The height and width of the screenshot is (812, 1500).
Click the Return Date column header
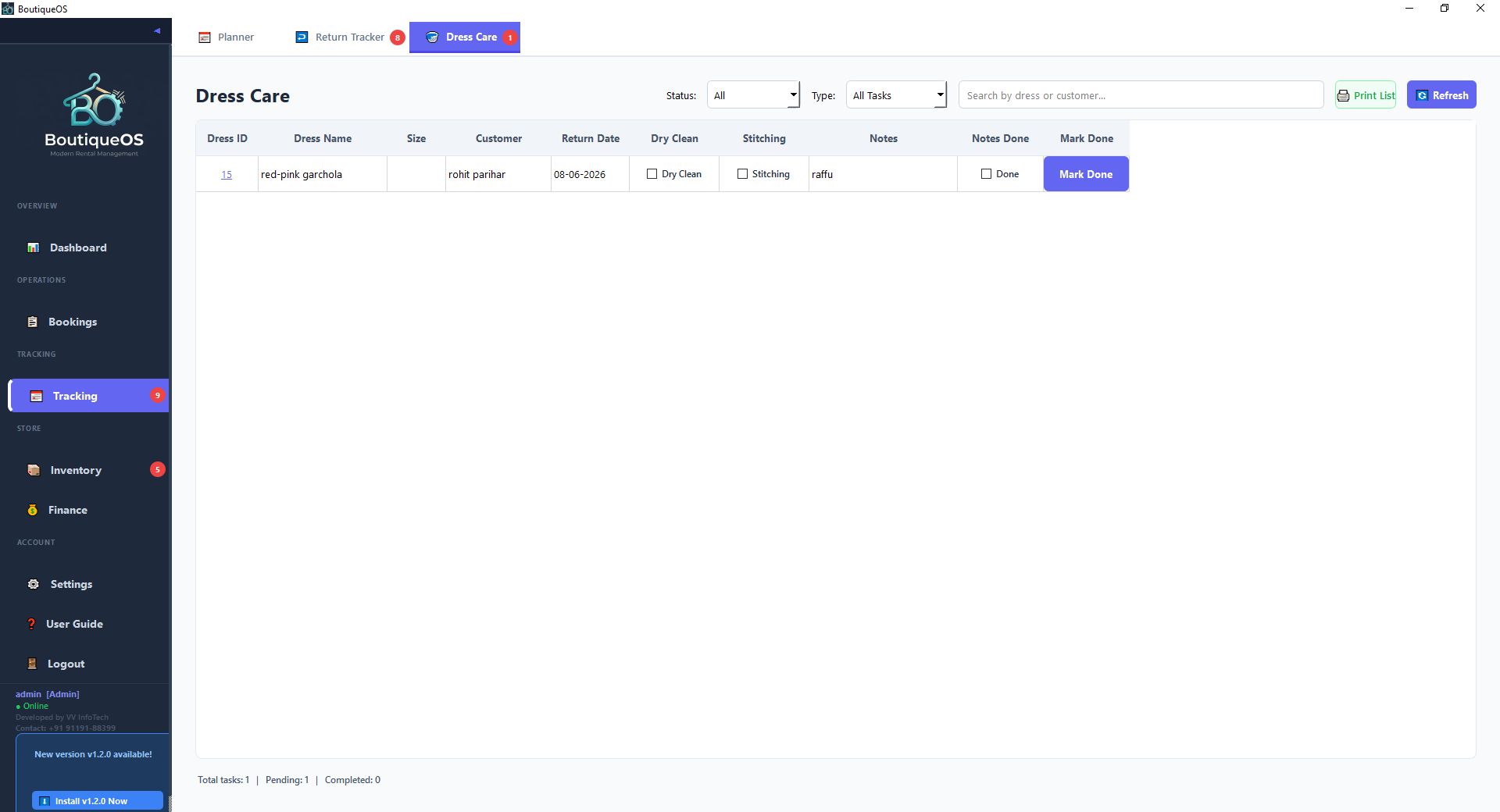[591, 138]
